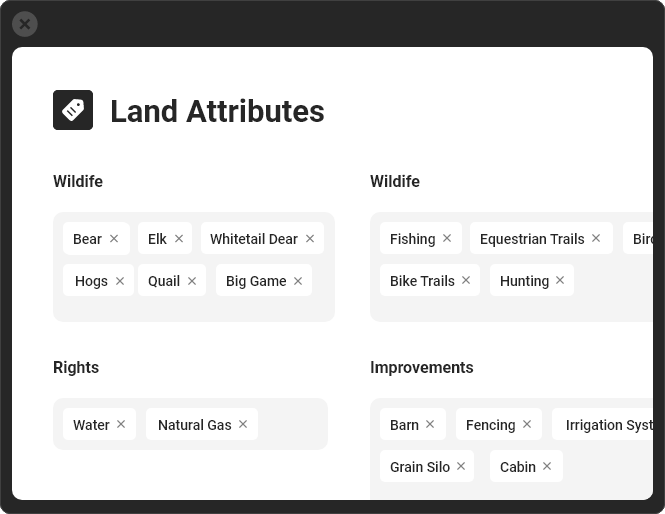Remove the Bike Trails tag
The image size is (665, 514).
pyautogui.click(x=466, y=280)
